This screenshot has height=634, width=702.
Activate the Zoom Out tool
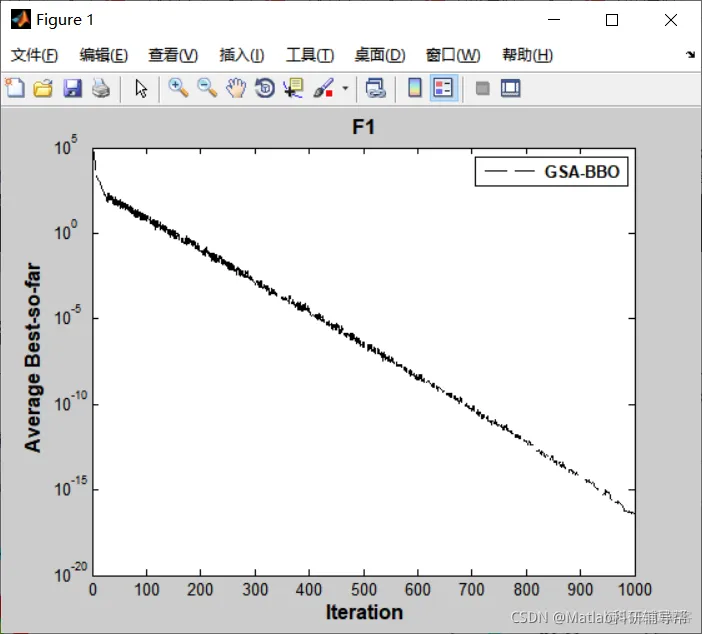pyautogui.click(x=207, y=88)
